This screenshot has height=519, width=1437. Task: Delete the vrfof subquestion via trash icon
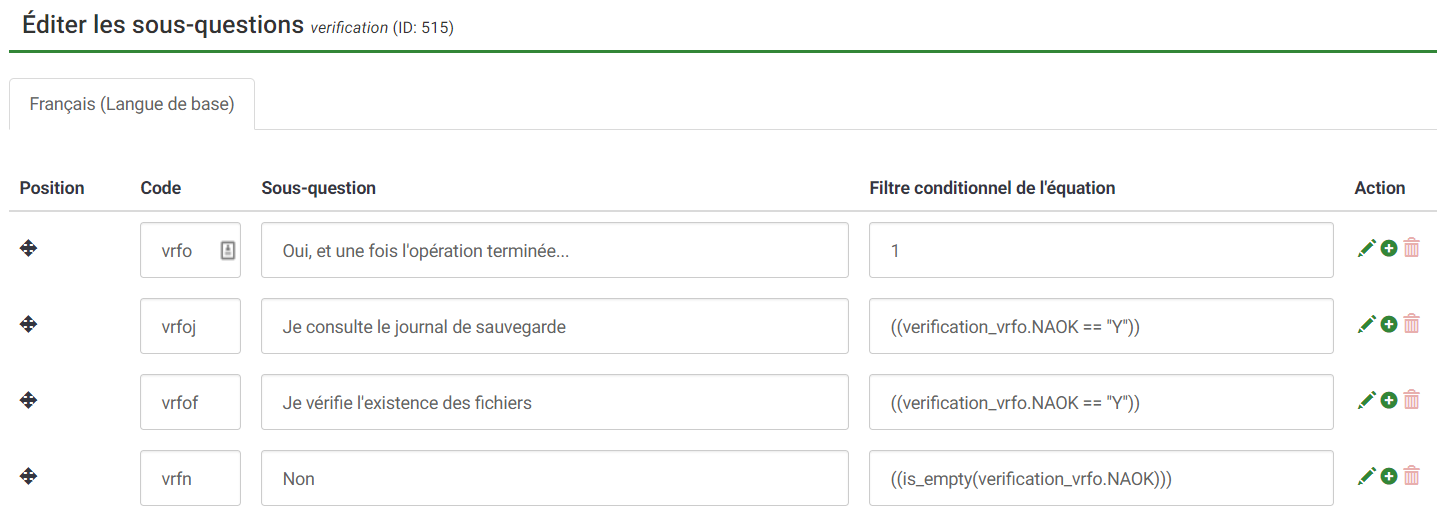click(x=1412, y=400)
